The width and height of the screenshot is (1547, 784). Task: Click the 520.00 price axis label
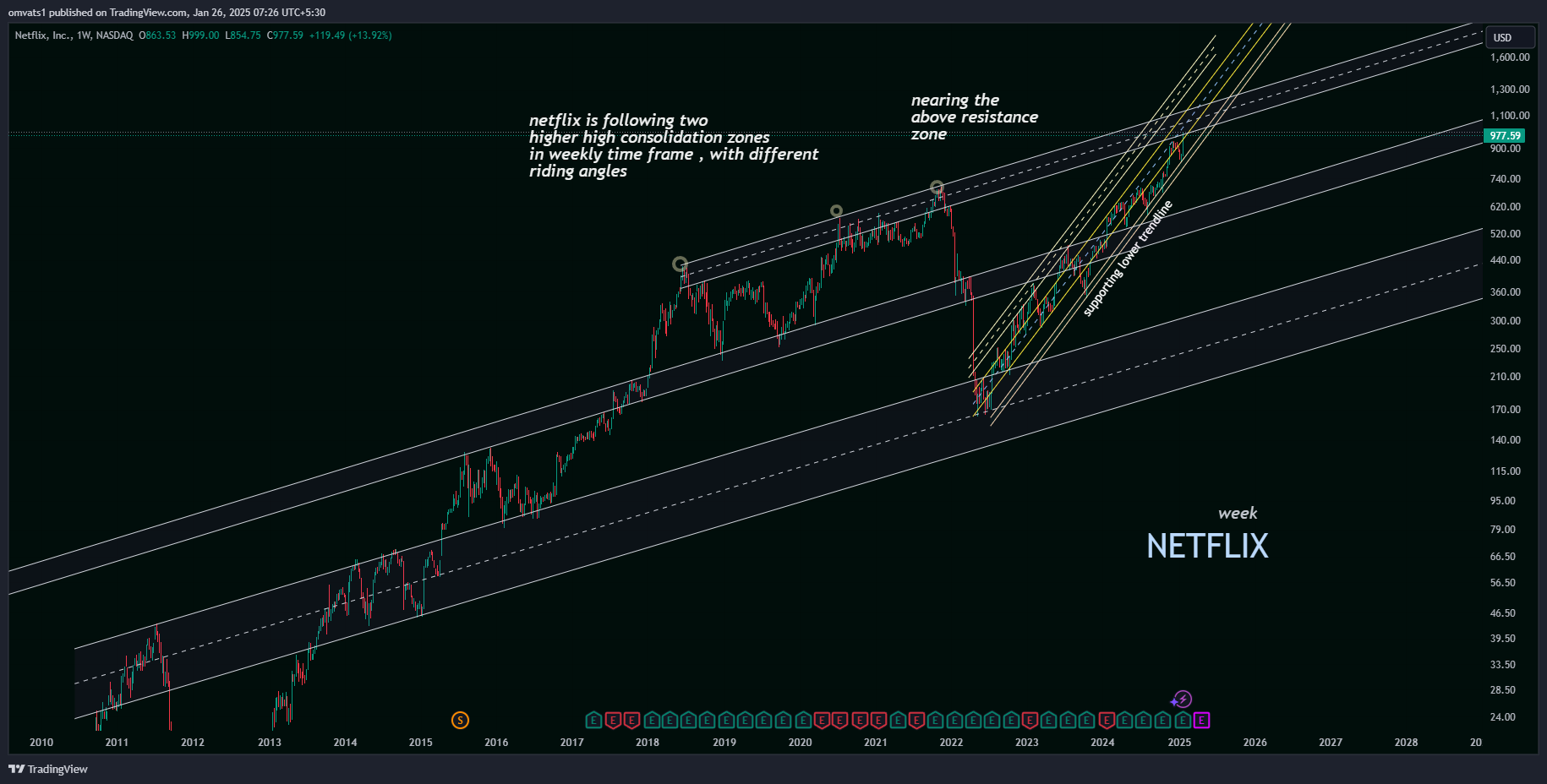pos(1506,234)
